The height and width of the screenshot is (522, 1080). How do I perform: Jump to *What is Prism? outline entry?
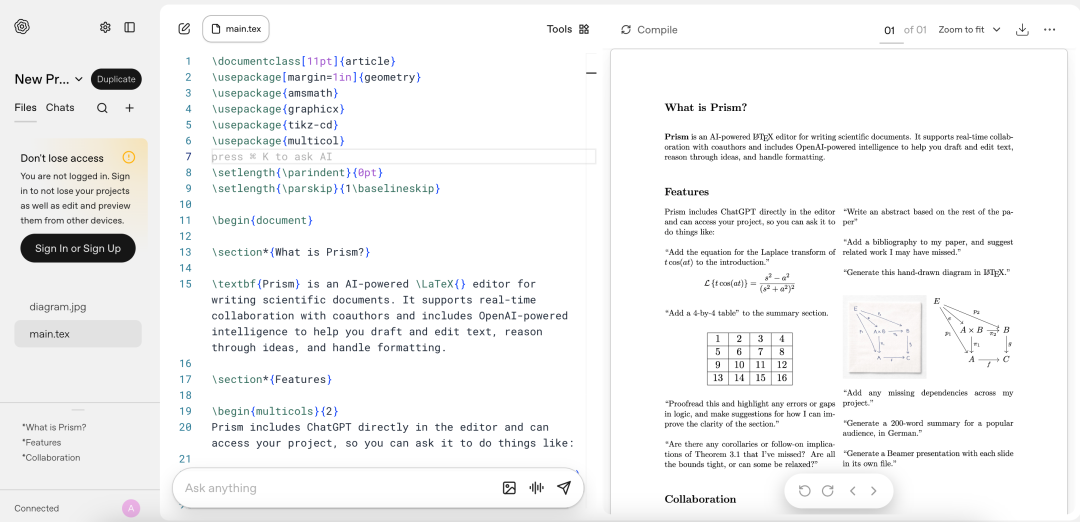point(54,427)
